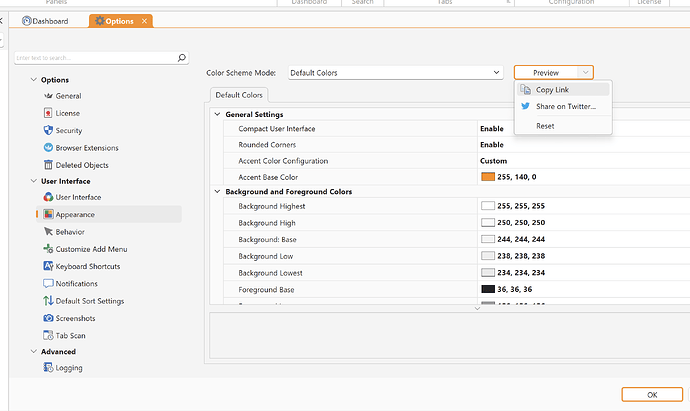Image resolution: width=690 pixels, height=411 pixels.
Task: Click the Preview button
Action: pyautogui.click(x=546, y=73)
